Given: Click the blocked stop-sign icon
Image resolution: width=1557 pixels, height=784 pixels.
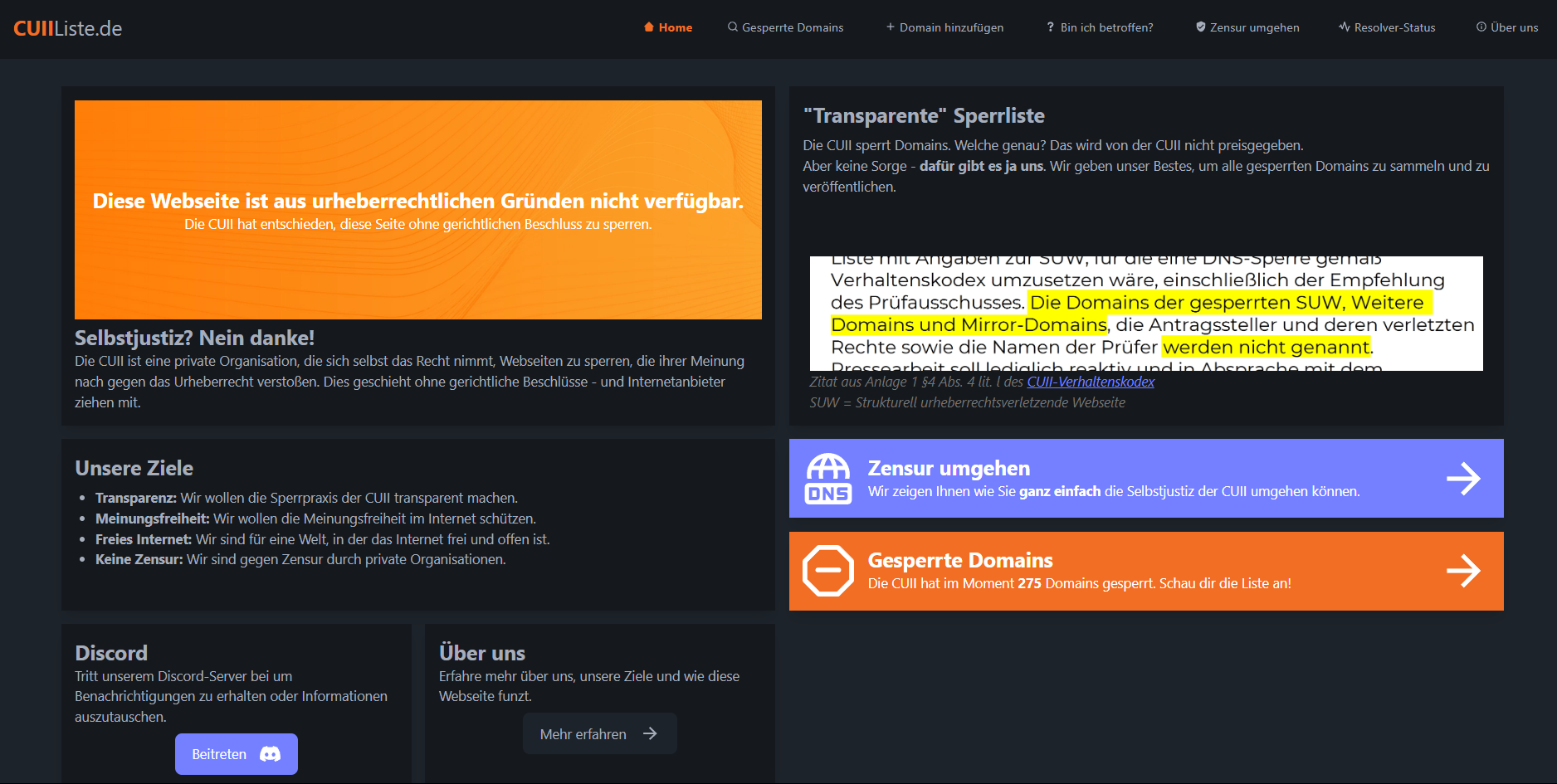Looking at the screenshot, I should pos(827,571).
